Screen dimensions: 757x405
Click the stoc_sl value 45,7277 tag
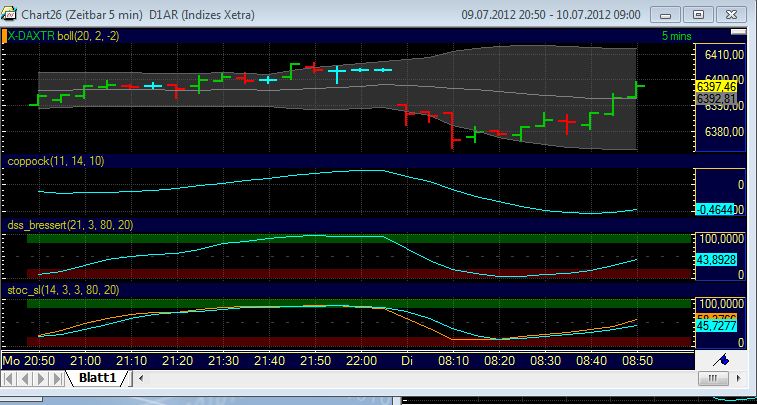click(716, 326)
